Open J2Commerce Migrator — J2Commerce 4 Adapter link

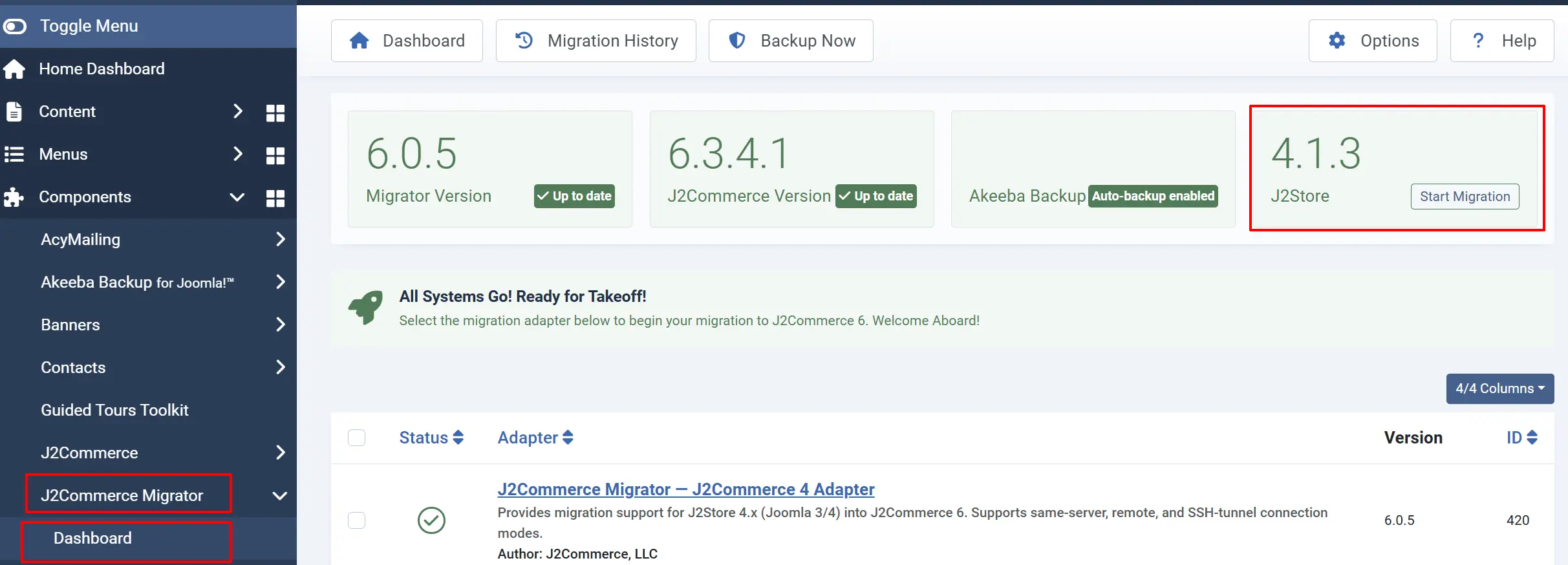tap(686, 489)
